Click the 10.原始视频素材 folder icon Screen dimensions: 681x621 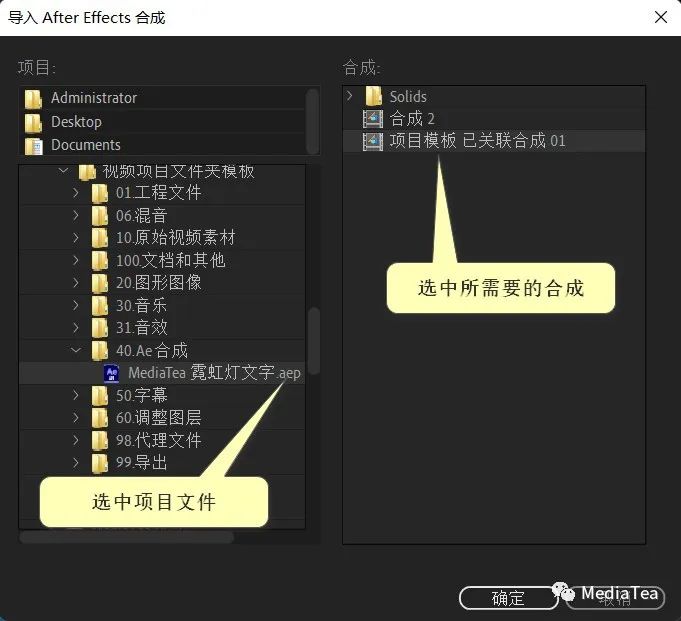[99, 238]
